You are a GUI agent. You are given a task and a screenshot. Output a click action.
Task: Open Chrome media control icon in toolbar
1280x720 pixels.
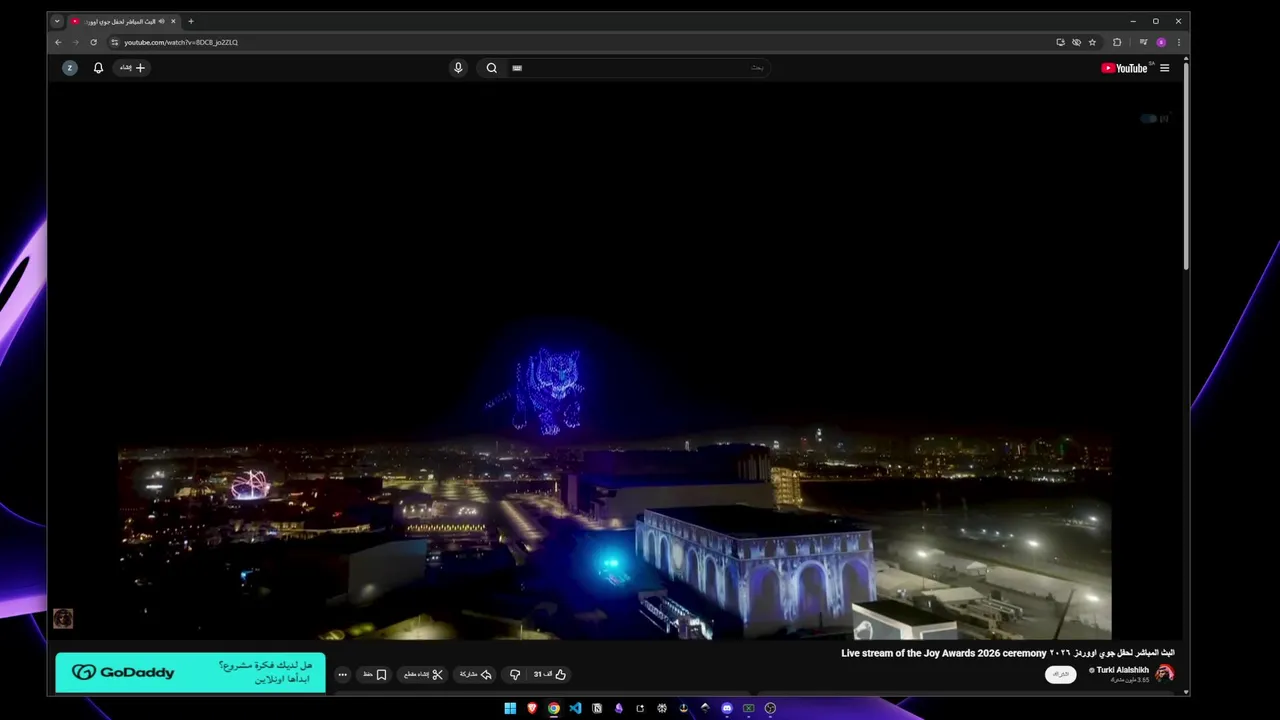[x=1143, y=42]
